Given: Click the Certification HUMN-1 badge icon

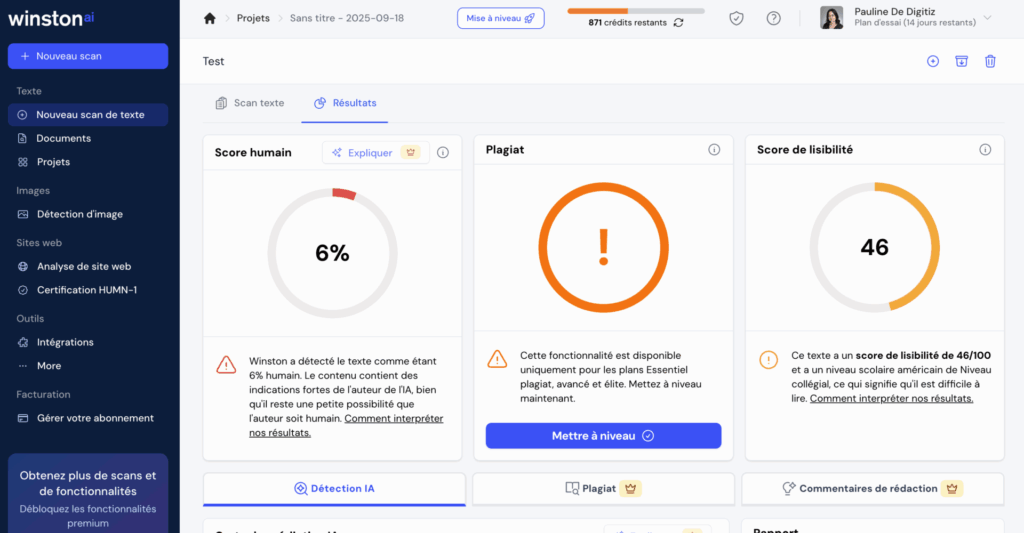Looking at the screenshot, I should tap(23, 290).
